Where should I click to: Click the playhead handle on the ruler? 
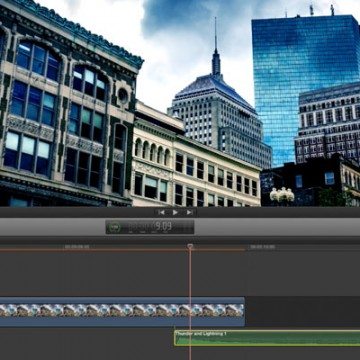pyautogui.click(x=190, y=247)
